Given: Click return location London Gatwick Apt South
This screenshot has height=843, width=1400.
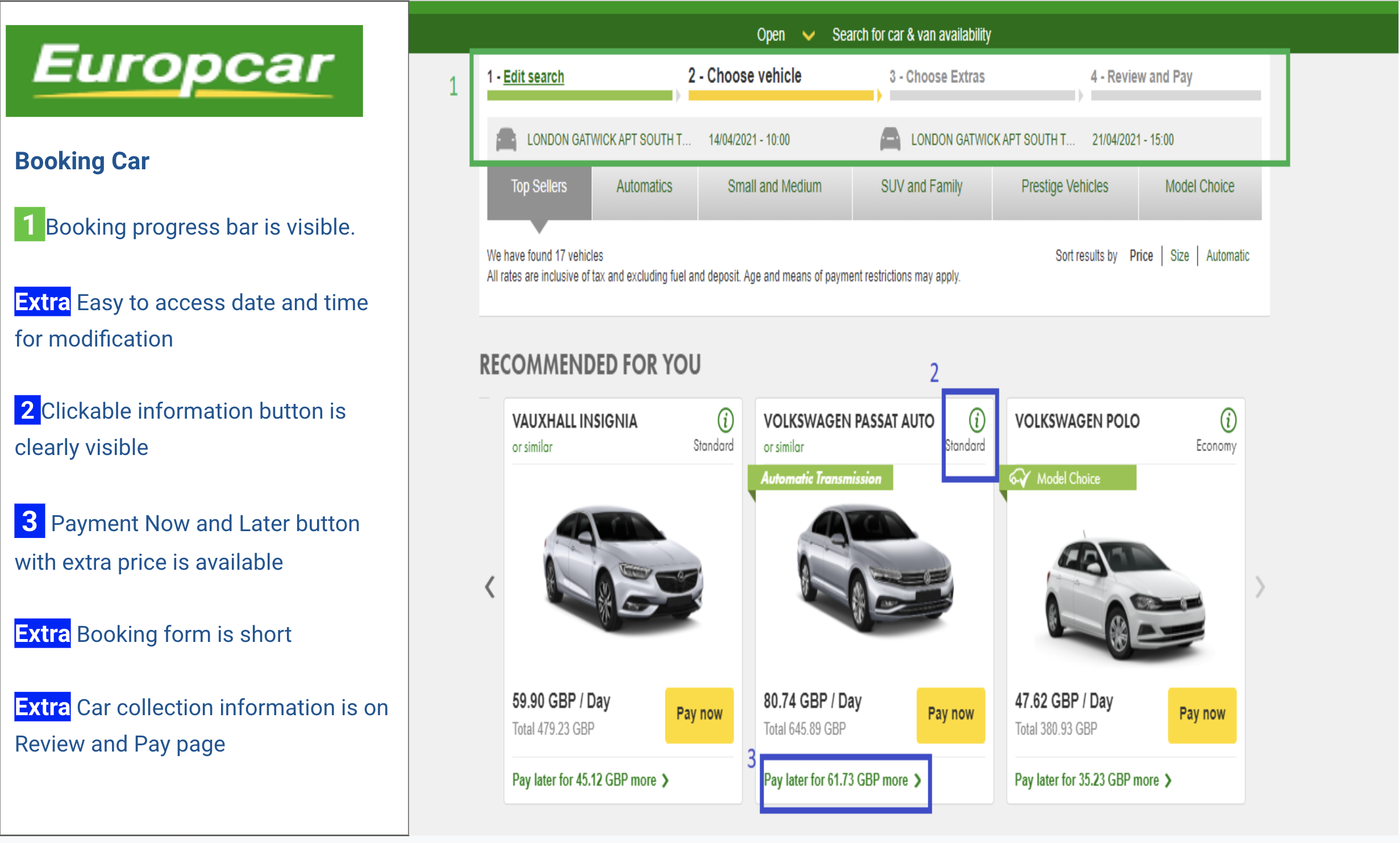Looking at the screenshot, I should pyautogui.click(x=993, y=140).
